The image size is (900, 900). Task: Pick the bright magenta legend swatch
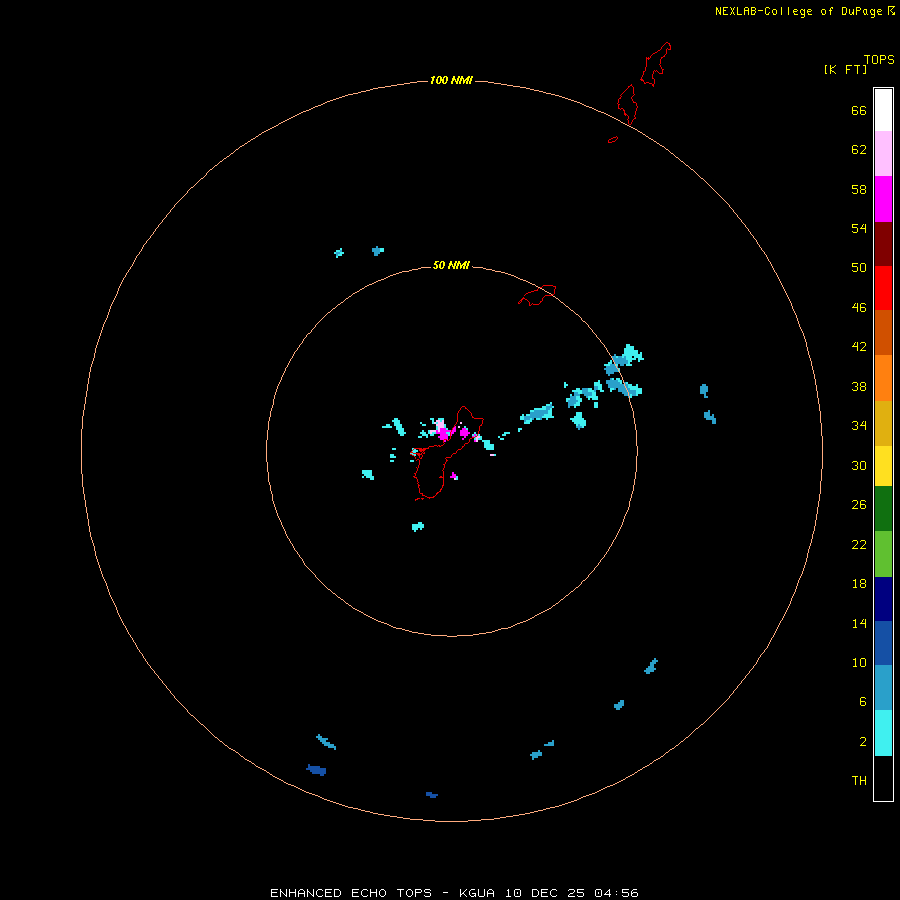point(883,199)
